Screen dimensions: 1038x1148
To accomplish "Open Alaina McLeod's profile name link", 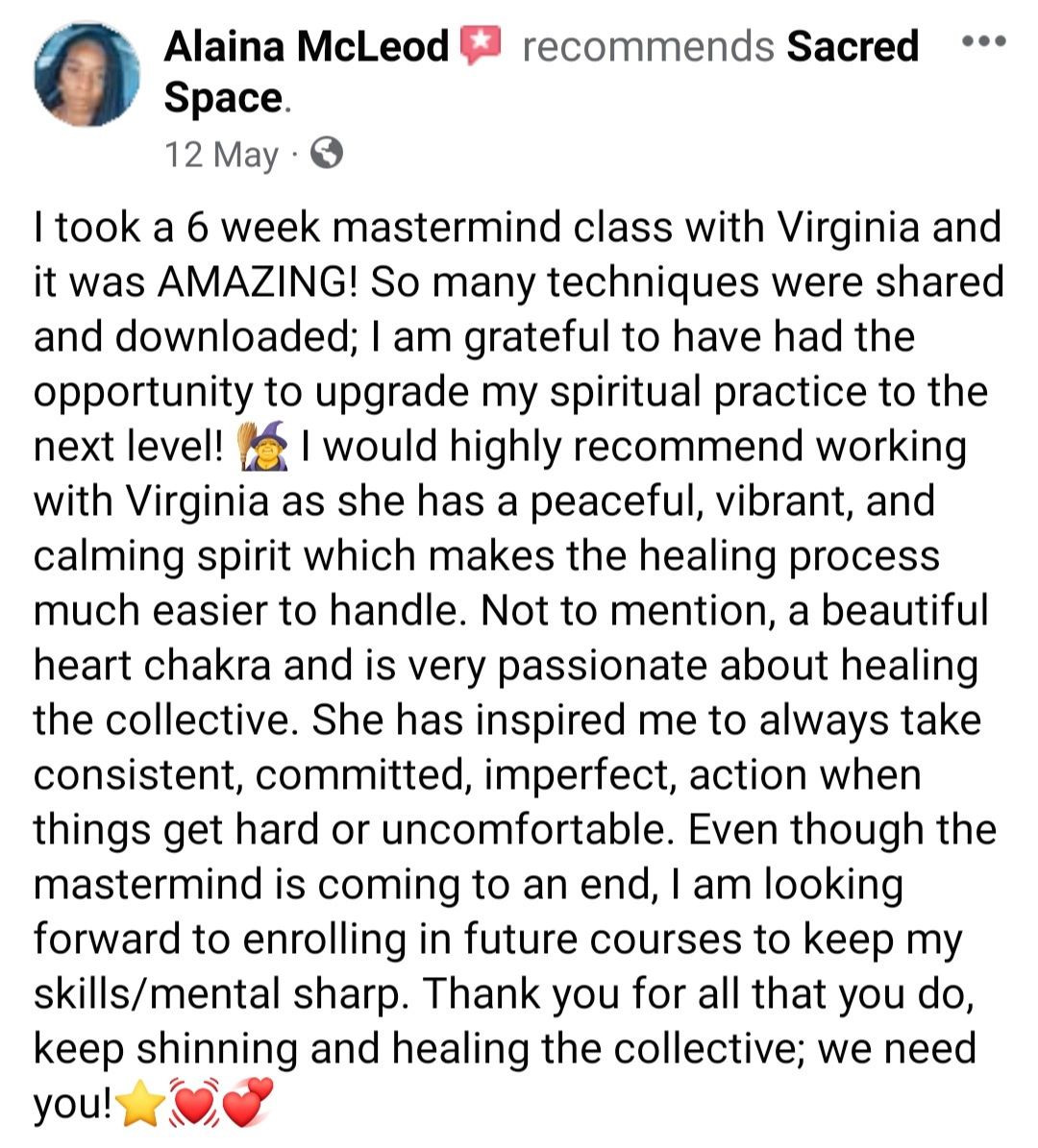I will 306,46.
